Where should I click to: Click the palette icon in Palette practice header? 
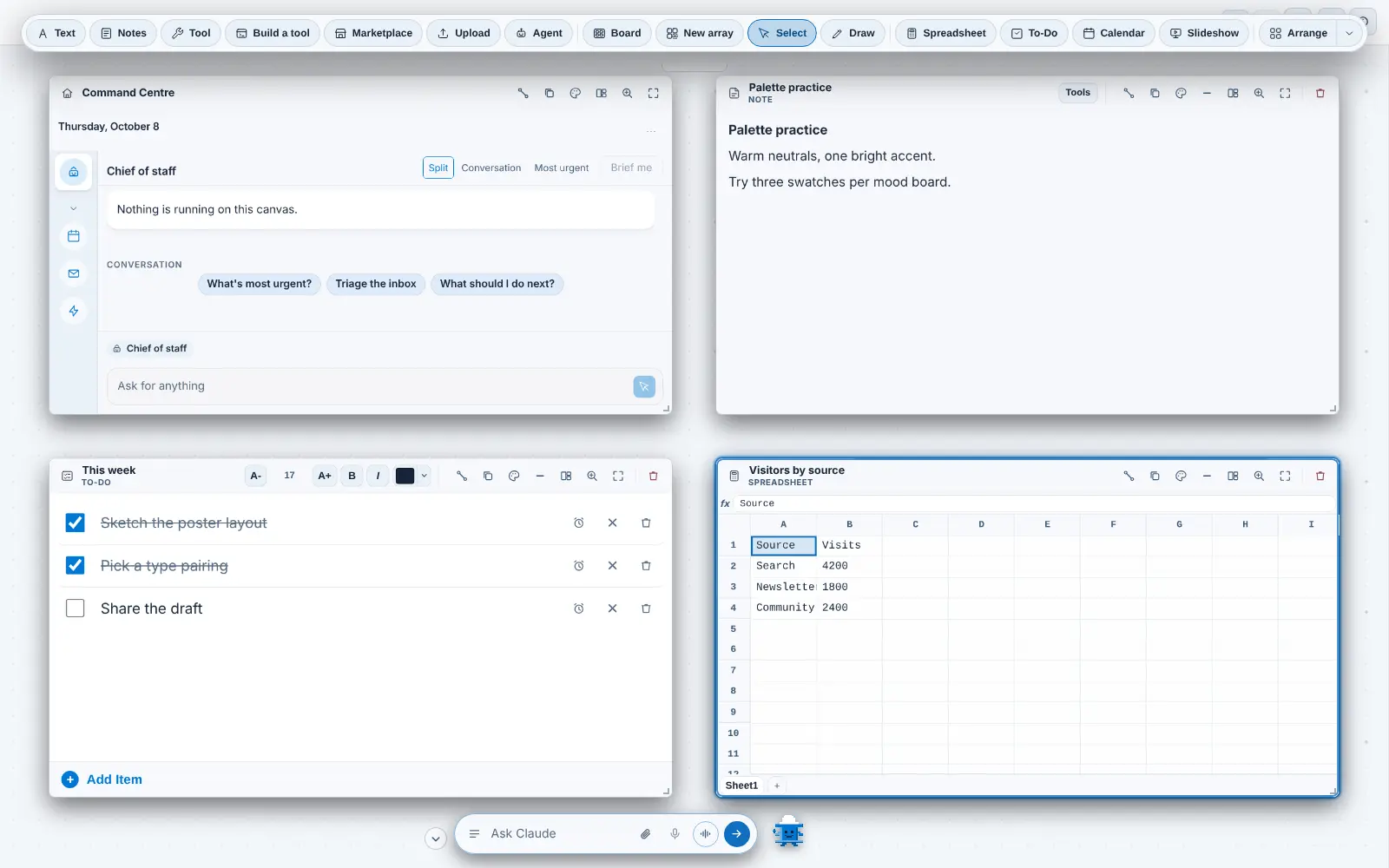pyautogui.click(x=1181, y=93)
